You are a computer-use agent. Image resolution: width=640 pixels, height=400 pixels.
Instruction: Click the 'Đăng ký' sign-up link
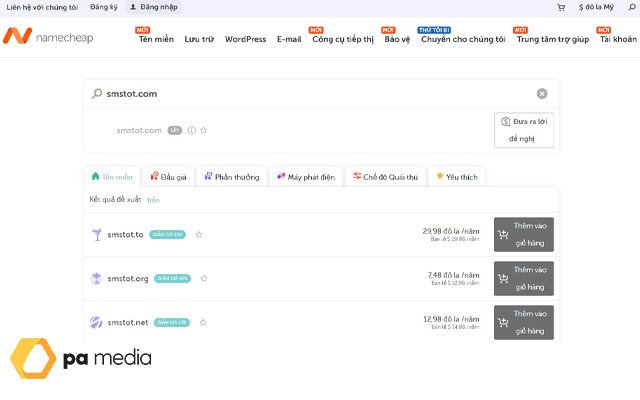[104, 7]
